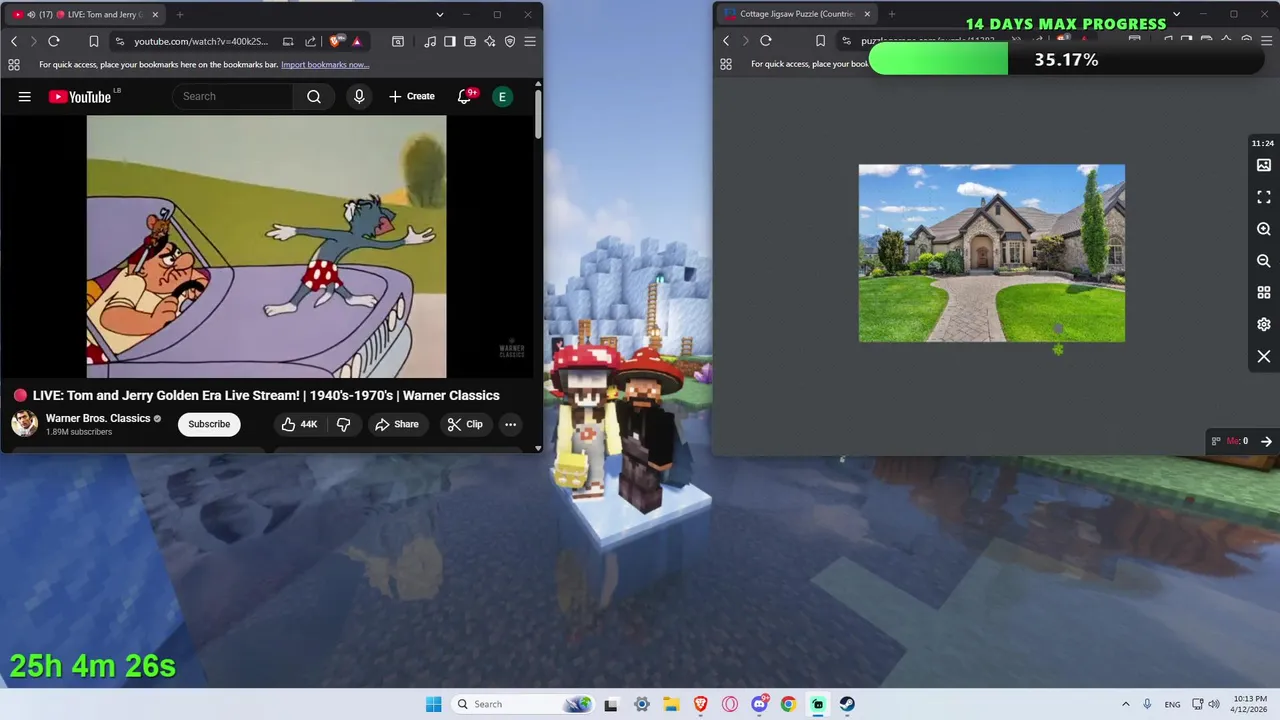Image resolution: width=1280 pixels, height=720 pixels.
Task: Like the Tom and Jerry video
Action: [x=299, y=424]
